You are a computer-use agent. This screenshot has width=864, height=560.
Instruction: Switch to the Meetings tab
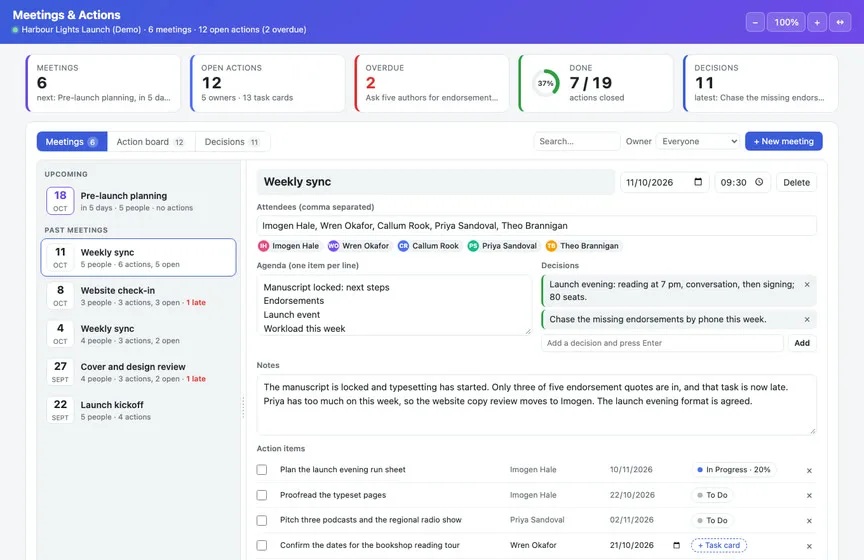click(x=72, y=142)
